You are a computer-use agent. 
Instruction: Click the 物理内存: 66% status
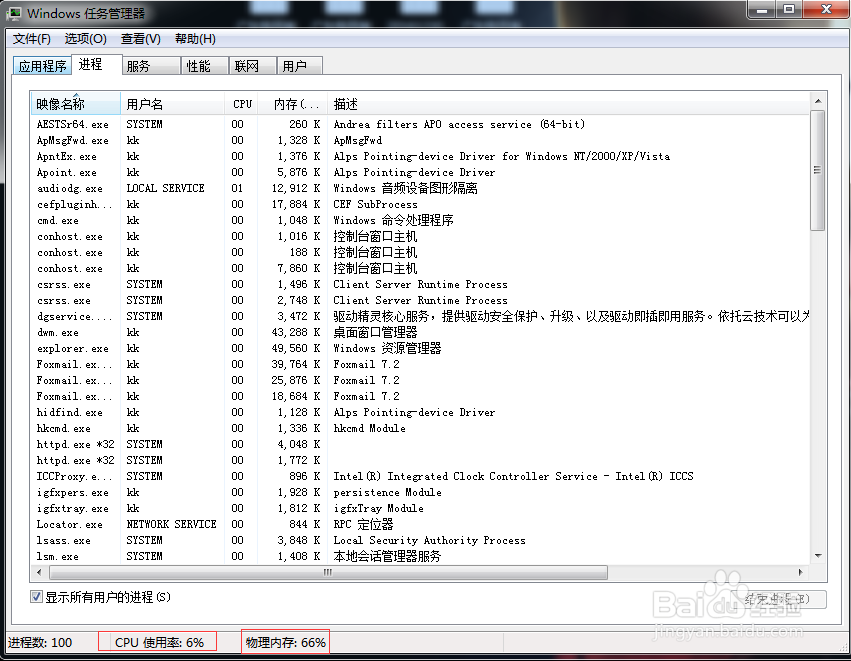pyautogui.click(x=285, y=643)
